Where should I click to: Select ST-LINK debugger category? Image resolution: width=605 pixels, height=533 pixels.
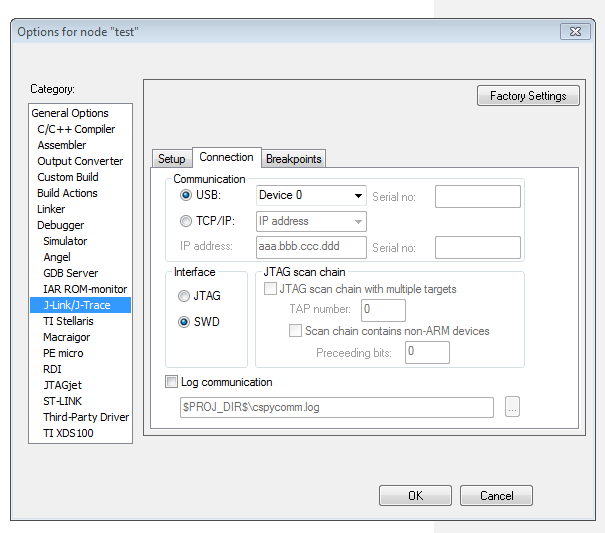coord(63,401)
